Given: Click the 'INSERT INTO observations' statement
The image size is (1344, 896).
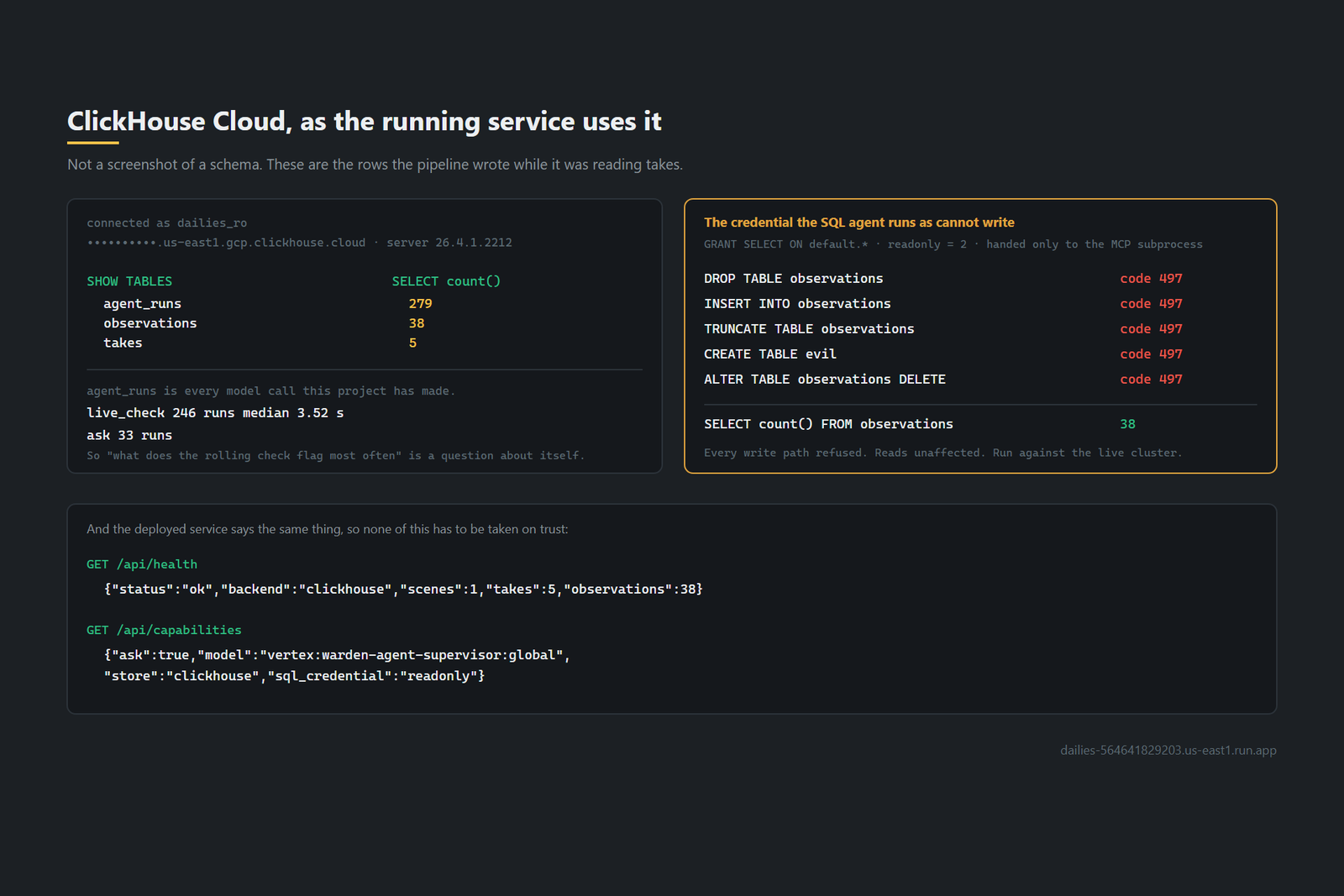Looking at the screenshot, I should click(797, 304).
